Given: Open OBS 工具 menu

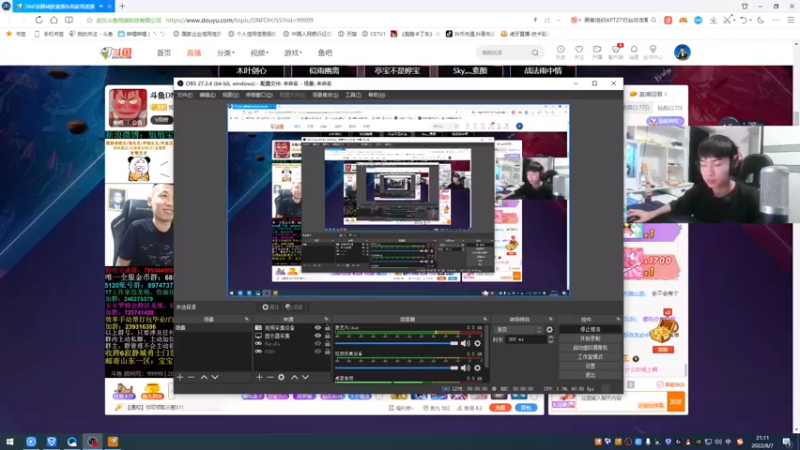Looking at the screenshot, I should click(353, 95).
